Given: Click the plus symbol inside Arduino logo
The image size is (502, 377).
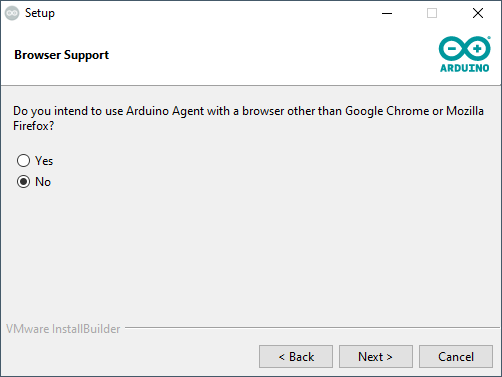Looking at the screenshot, I should point(477,49).
